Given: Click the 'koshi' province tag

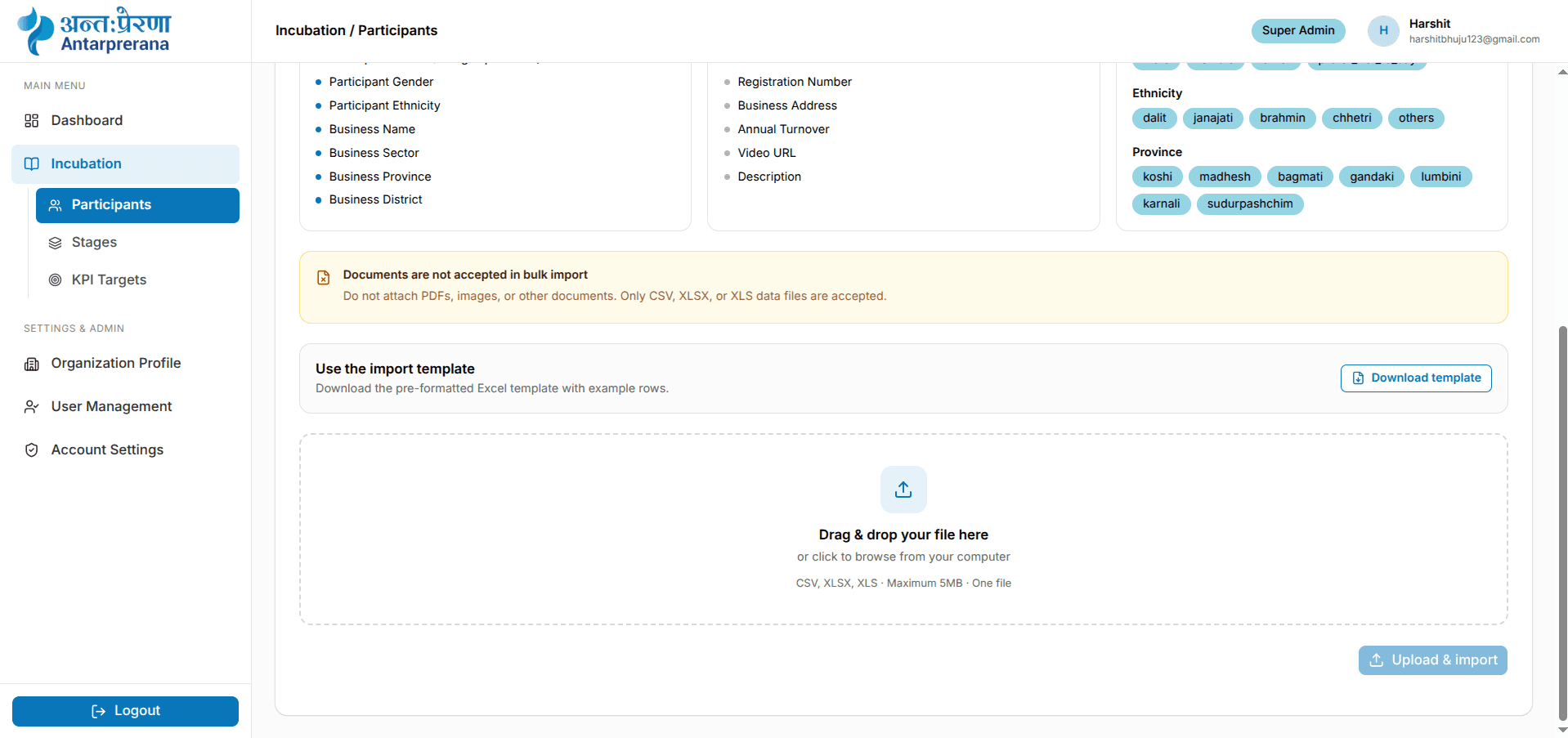Looking at the screenshot, I should click(1158, 177).
